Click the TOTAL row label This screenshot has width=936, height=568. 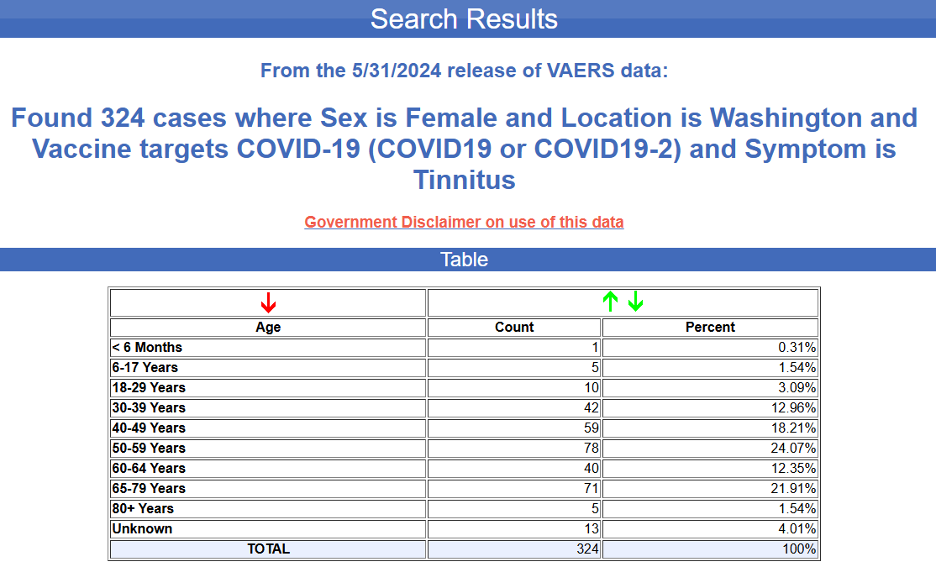[268, 549]
